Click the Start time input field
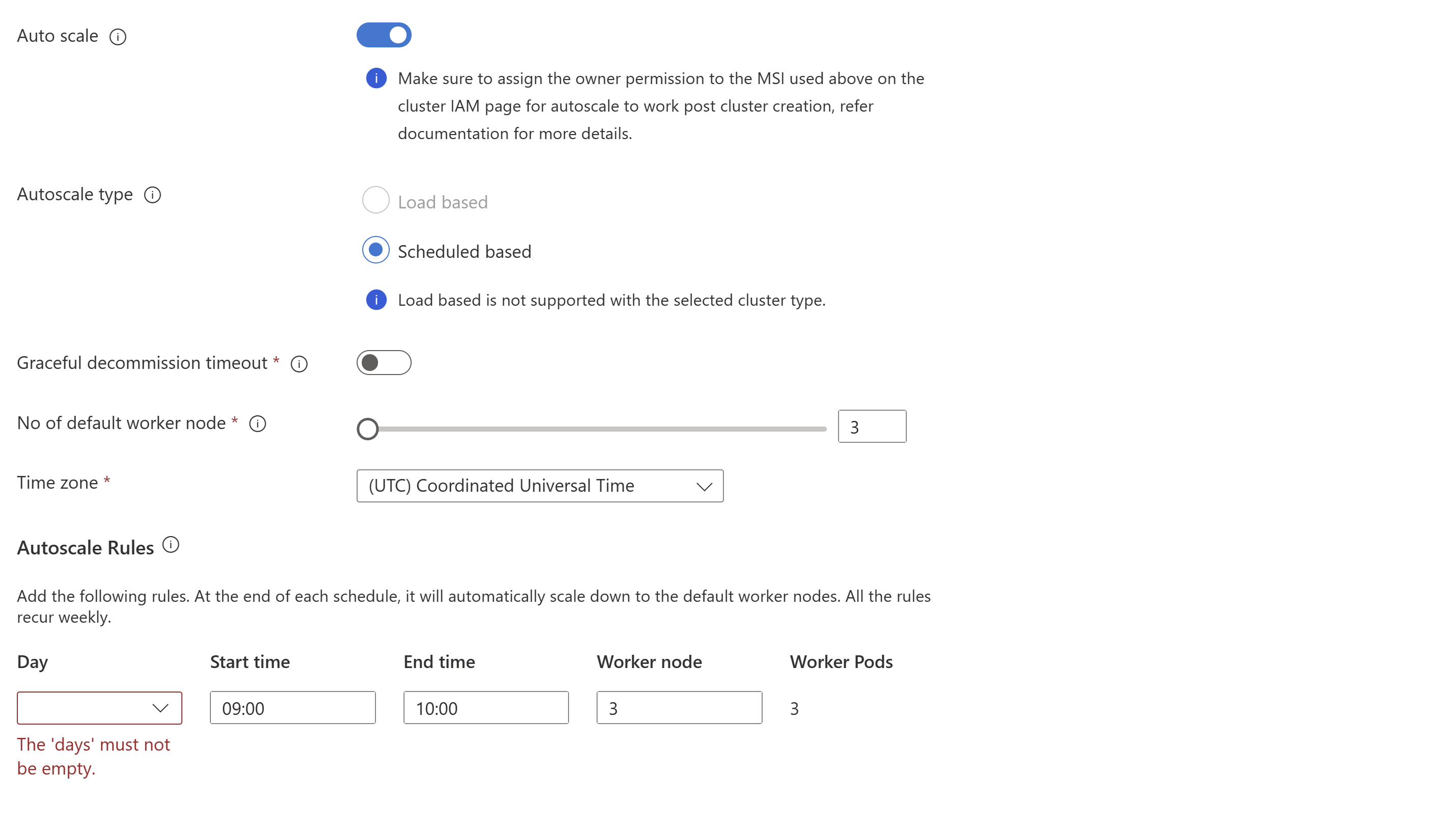The width and height of the screenshot is (1456, 825). point(291,708)
